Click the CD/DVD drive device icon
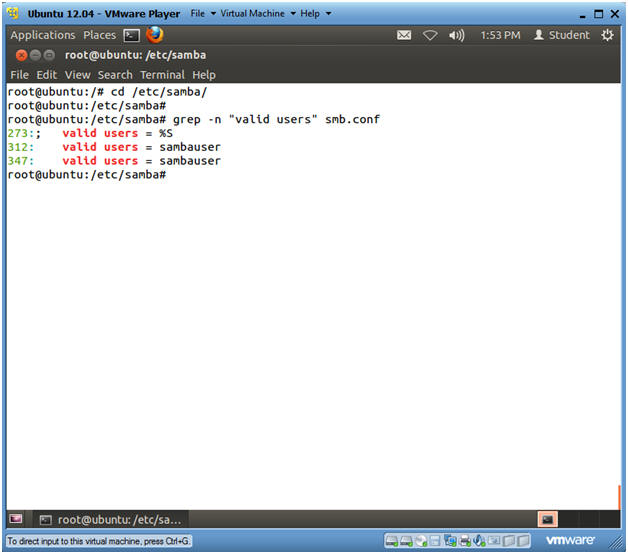Image resolution: width=628 pixels, height=554 pixels. [421, 541]
